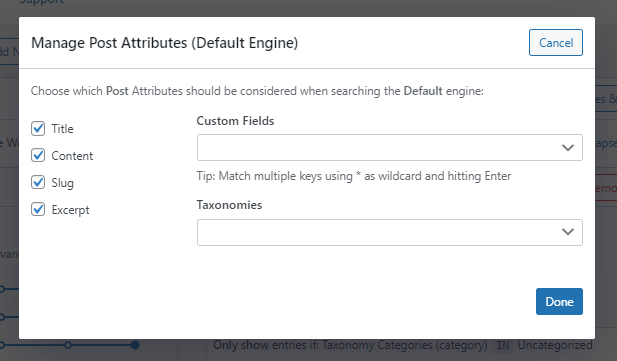Image resolution: width=617 pixels, height=361 pixels.
Task: Click the Slug label text
Action: tap(63, 183)
